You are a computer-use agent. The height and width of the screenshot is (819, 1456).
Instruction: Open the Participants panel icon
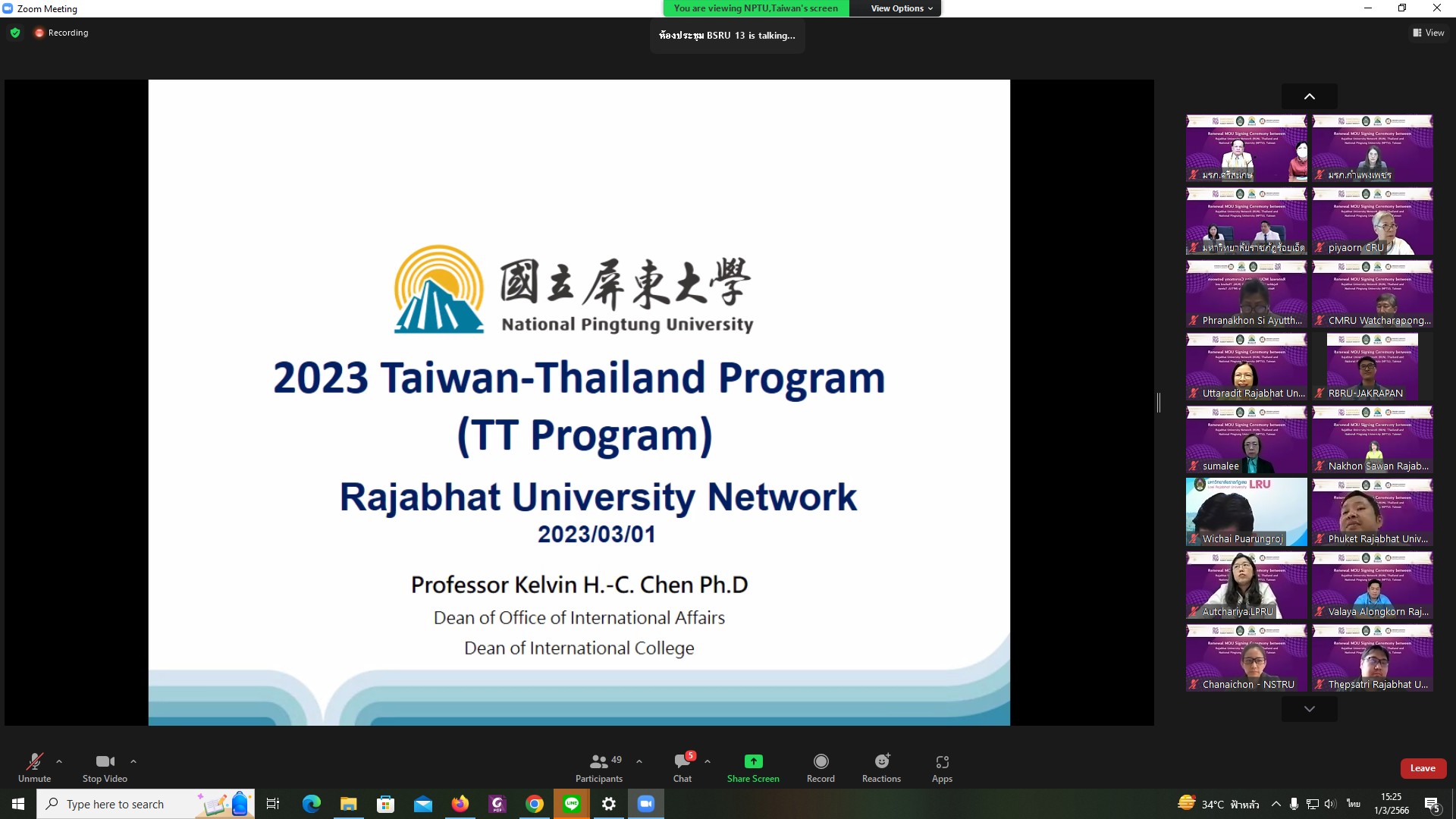598,762
